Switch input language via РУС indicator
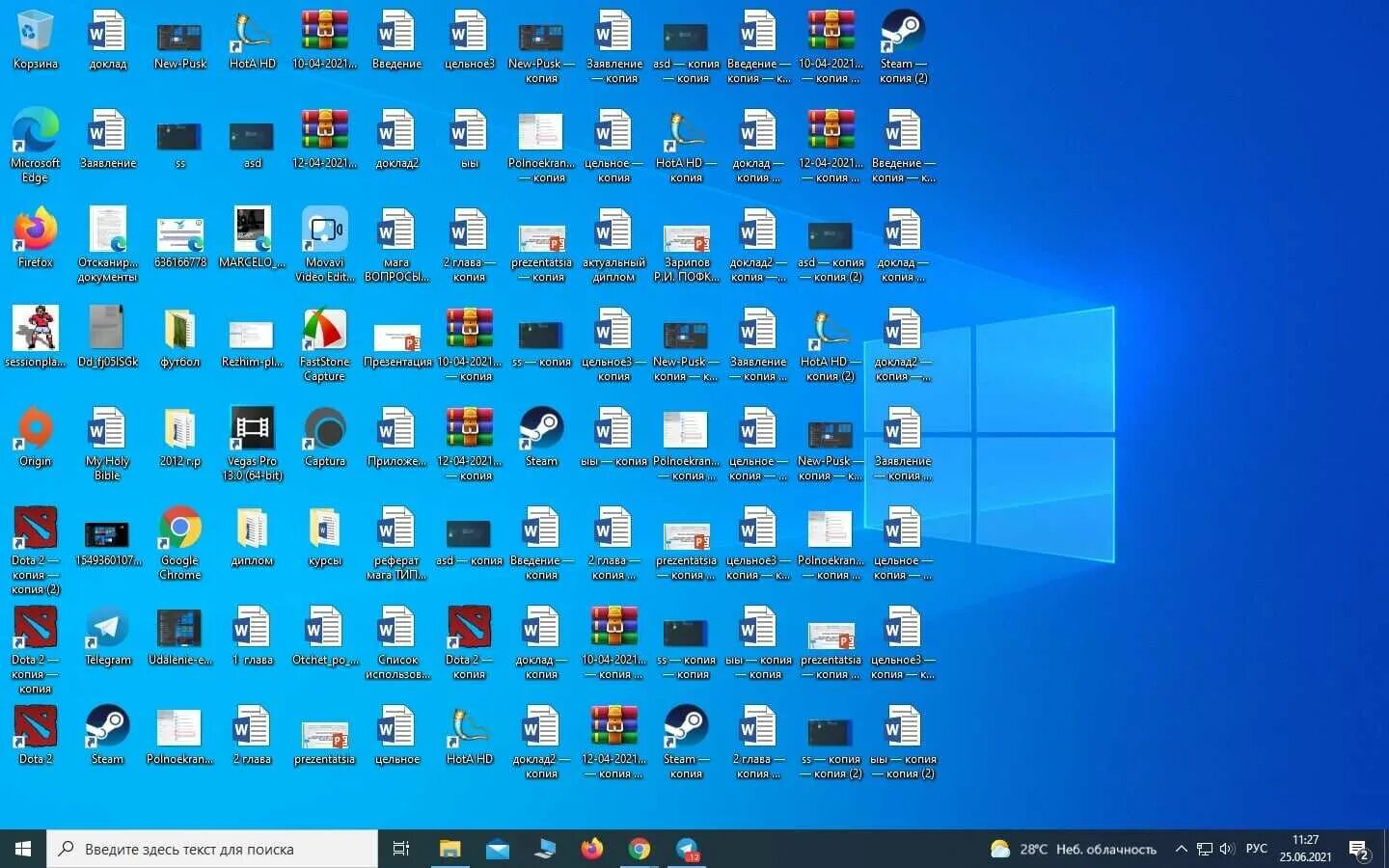 pos(1256,849)
